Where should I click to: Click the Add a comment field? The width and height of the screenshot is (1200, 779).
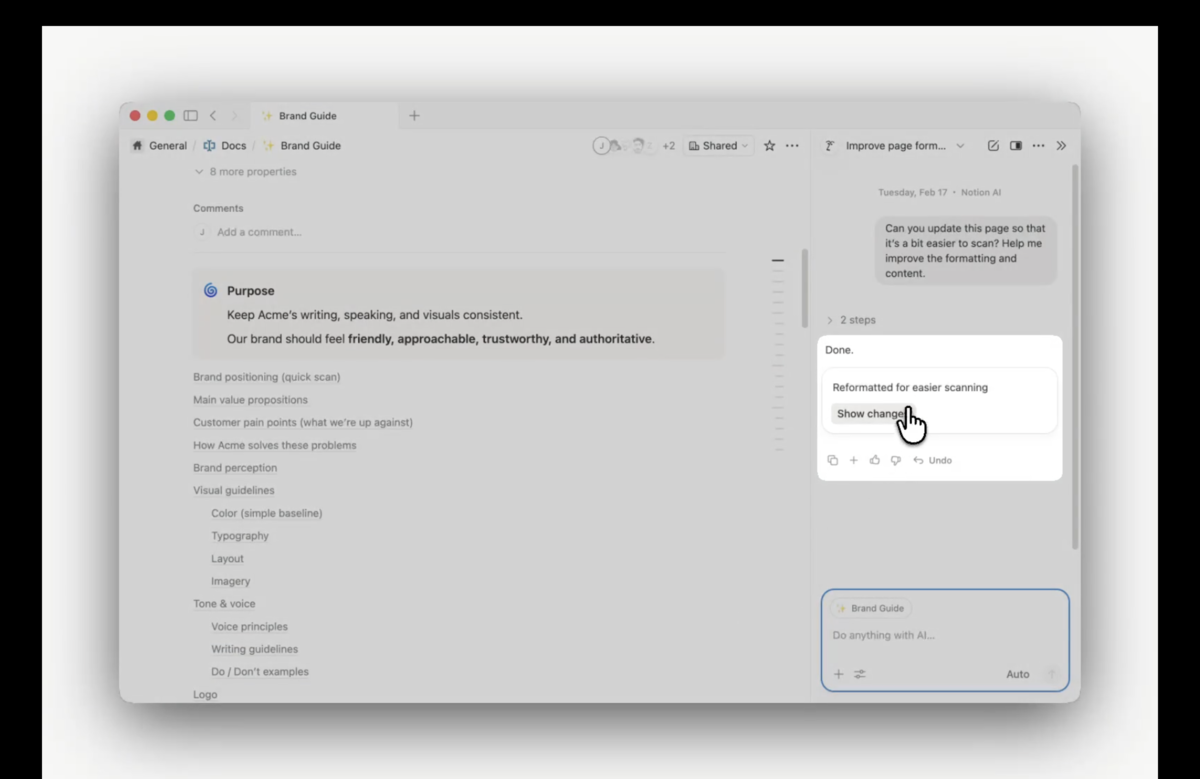[259, 232]
